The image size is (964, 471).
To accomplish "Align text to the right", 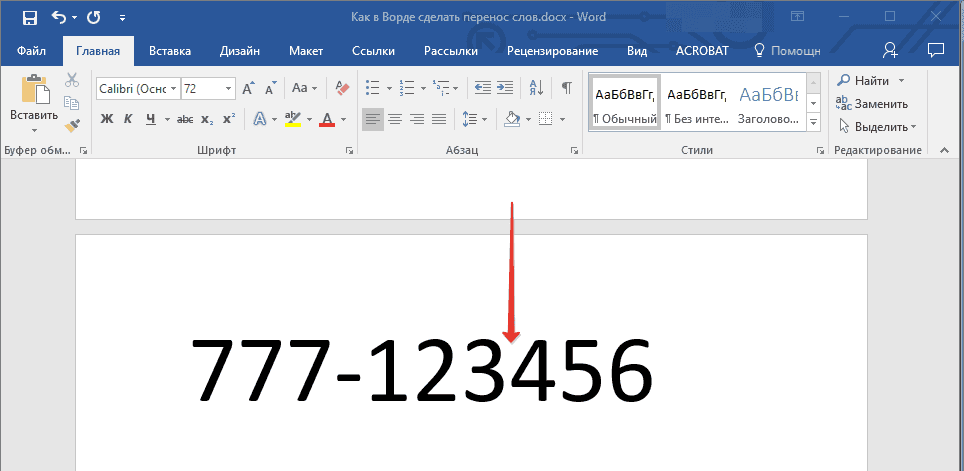I will (x=417, y=119).
